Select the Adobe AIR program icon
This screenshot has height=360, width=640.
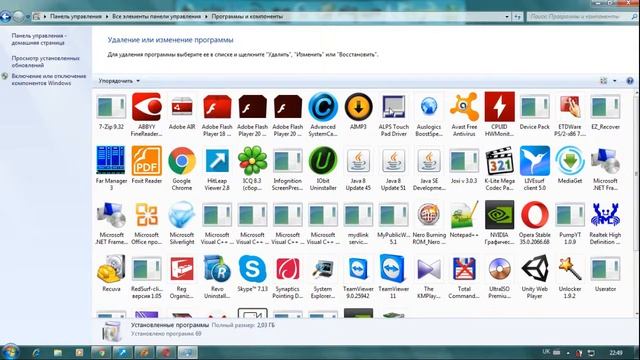coord(182,108)
